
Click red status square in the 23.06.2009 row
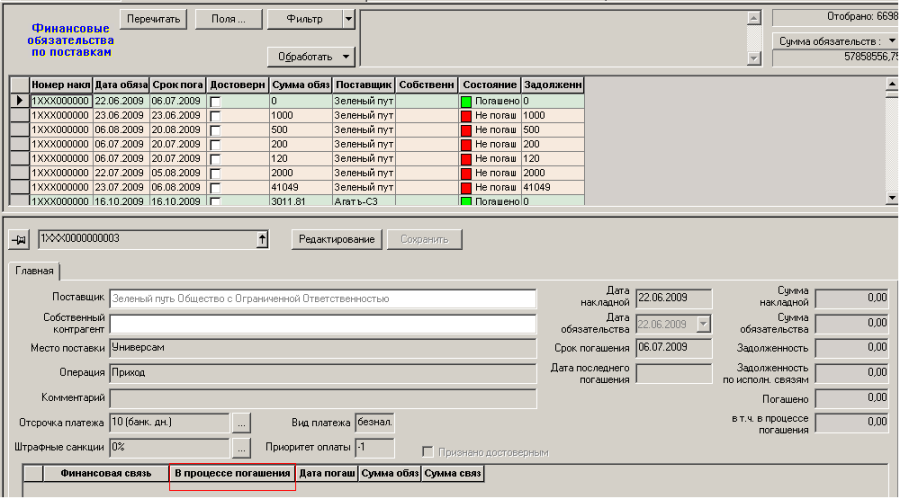click(x=466, y=116)
